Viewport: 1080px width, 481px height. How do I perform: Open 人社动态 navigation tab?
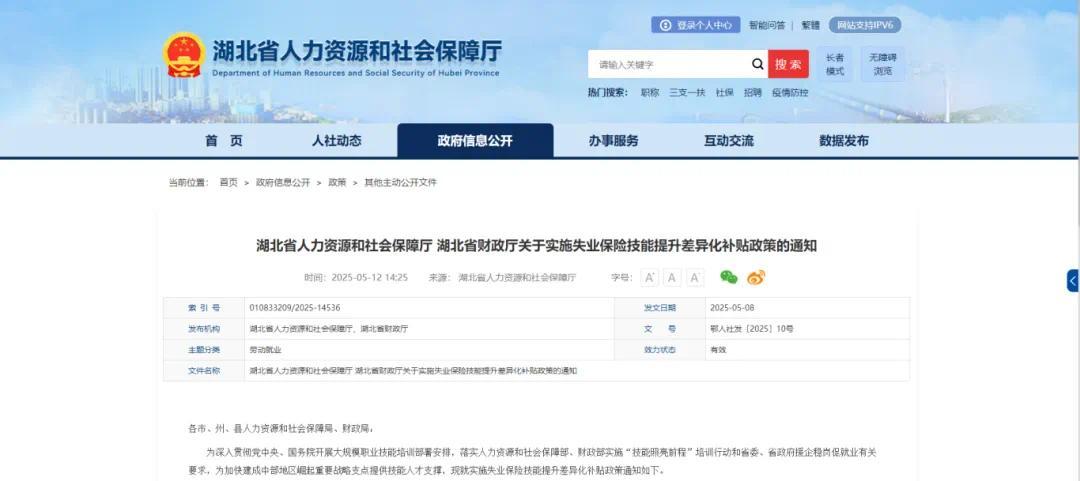pyautogui.click(x=336, y=141)
